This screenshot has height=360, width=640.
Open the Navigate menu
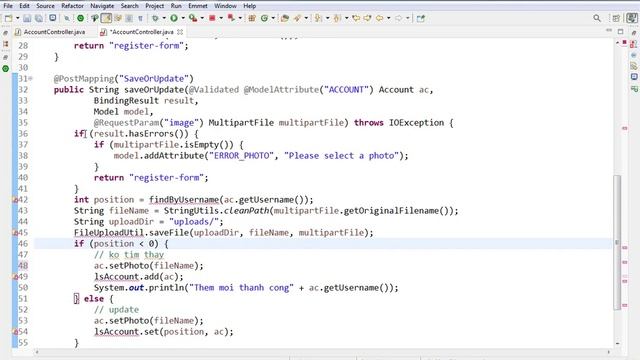[x=102, y=6]
